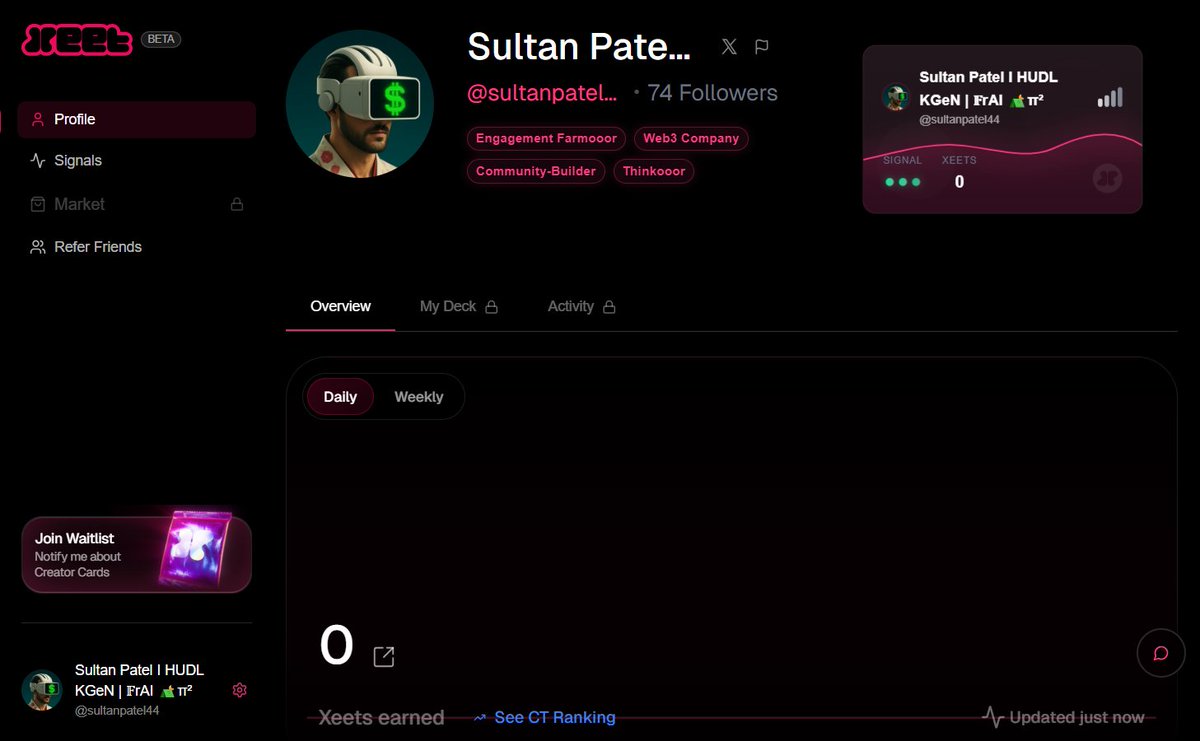Viewport: 1200px width, 741px height.
Task: Click the Xeet emblem on profile card
Action: (x=1107, y=179)
